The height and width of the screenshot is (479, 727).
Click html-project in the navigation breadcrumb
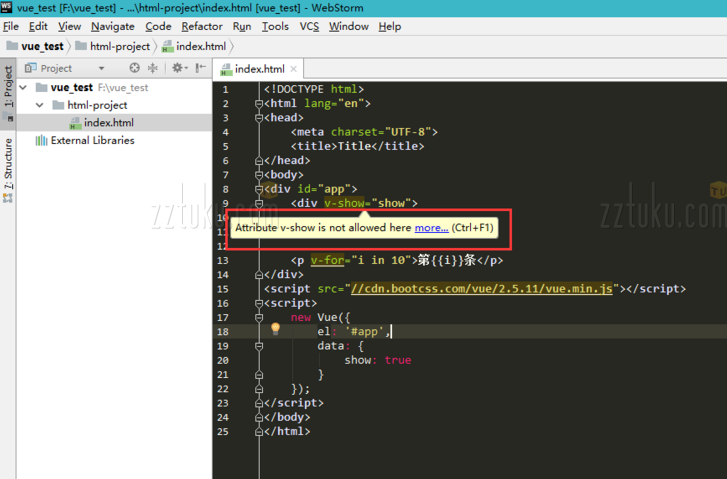tap(120, 46)
